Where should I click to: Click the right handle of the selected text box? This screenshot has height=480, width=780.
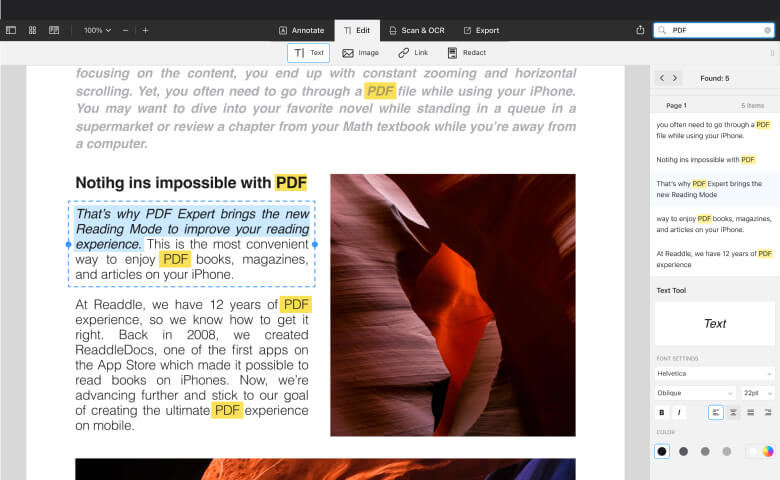pos(315,244)
